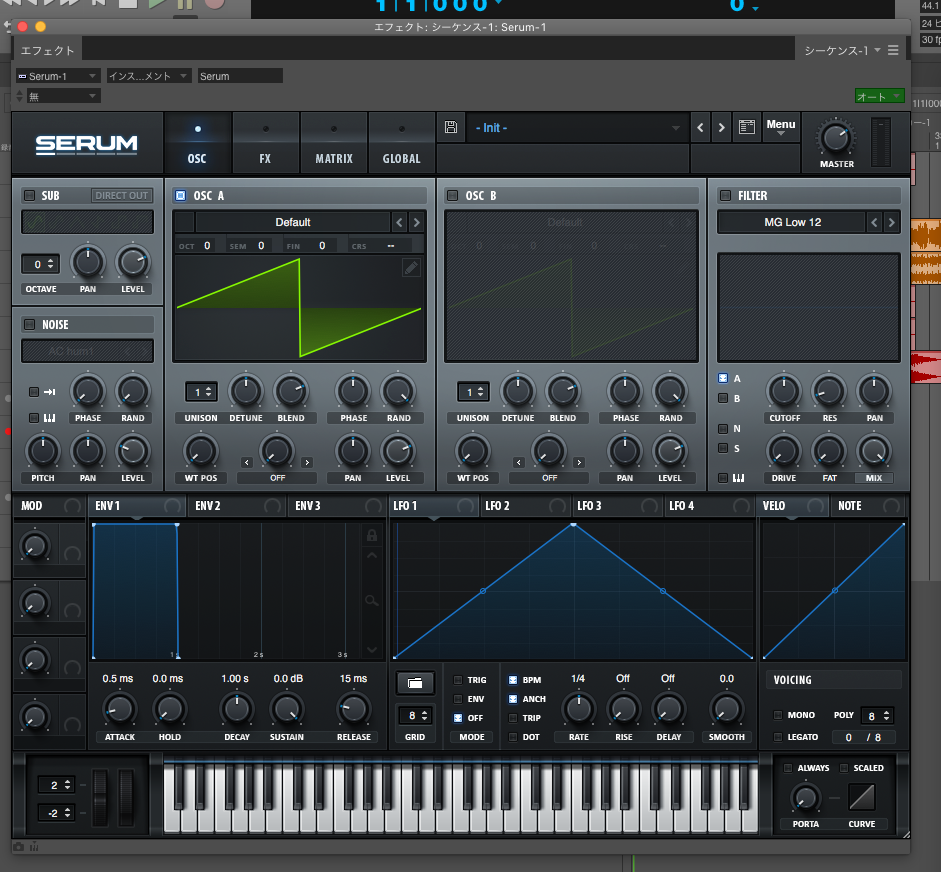Viewport: 941px width, 872px height.
Task: Click the LFO GRID size stepper
Action: [x=415, y=715]
